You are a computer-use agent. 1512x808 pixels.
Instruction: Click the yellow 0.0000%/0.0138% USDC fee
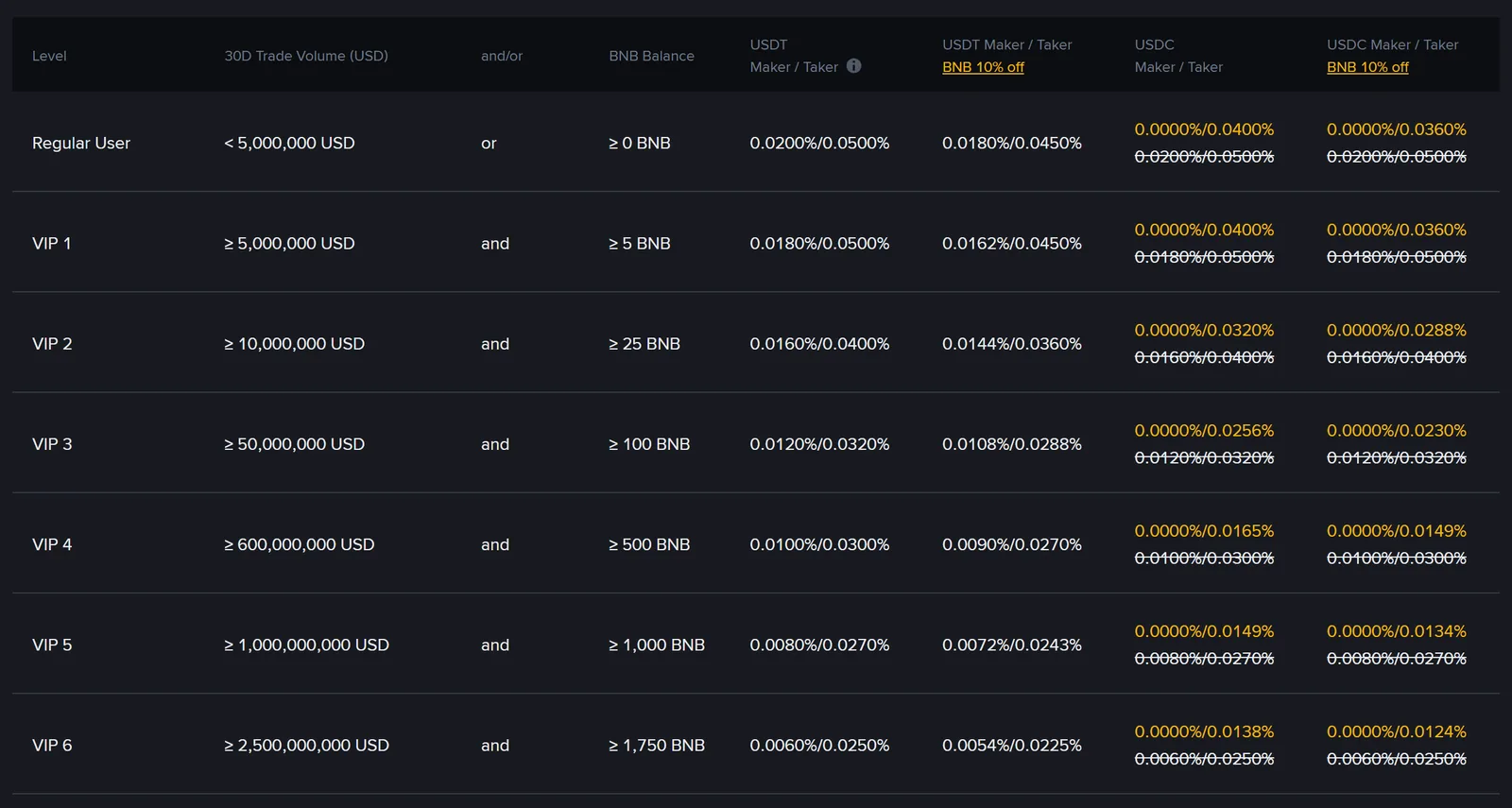(1204, 731)
